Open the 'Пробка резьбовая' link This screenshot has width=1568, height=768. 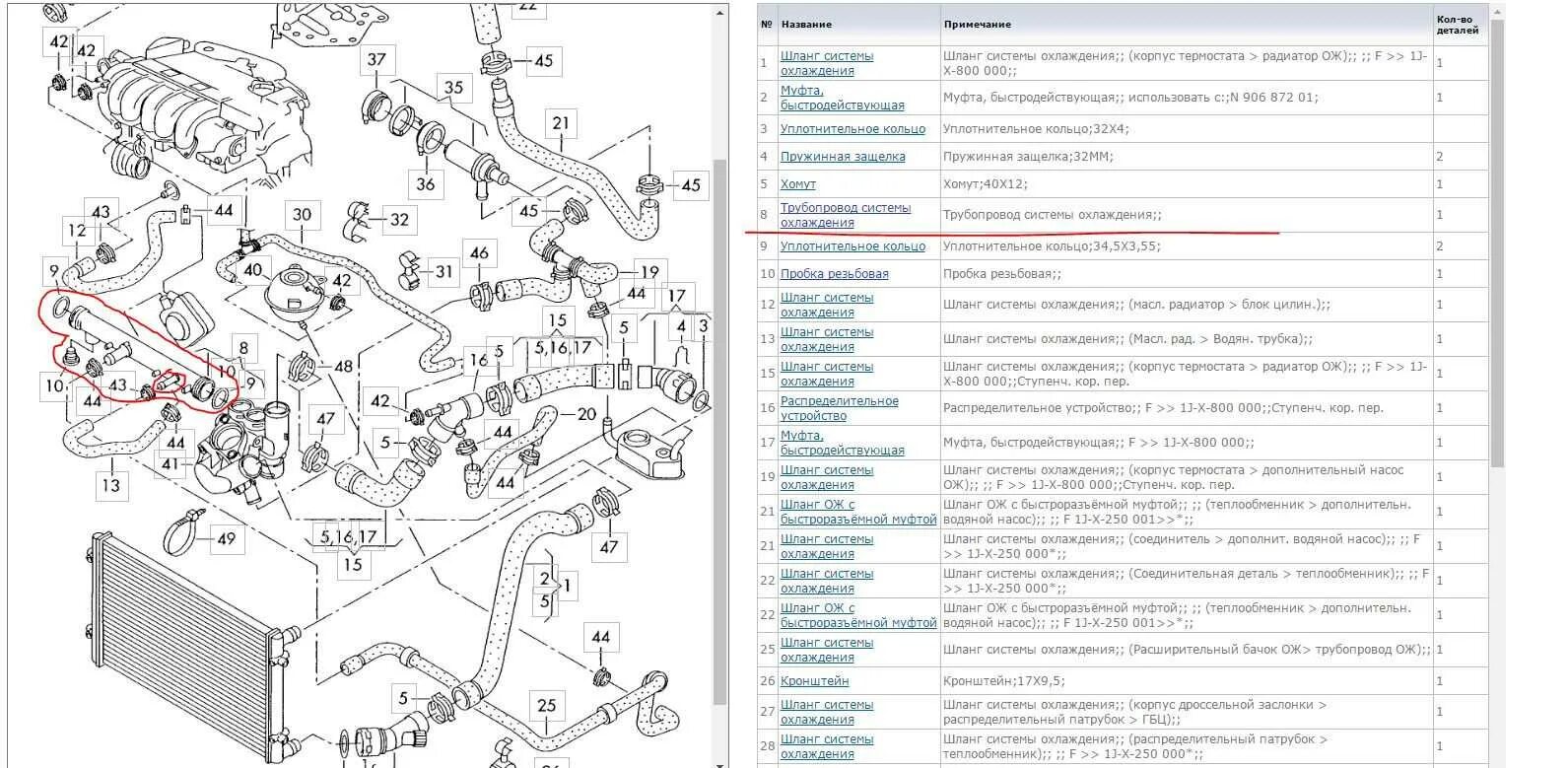point(834,274)
